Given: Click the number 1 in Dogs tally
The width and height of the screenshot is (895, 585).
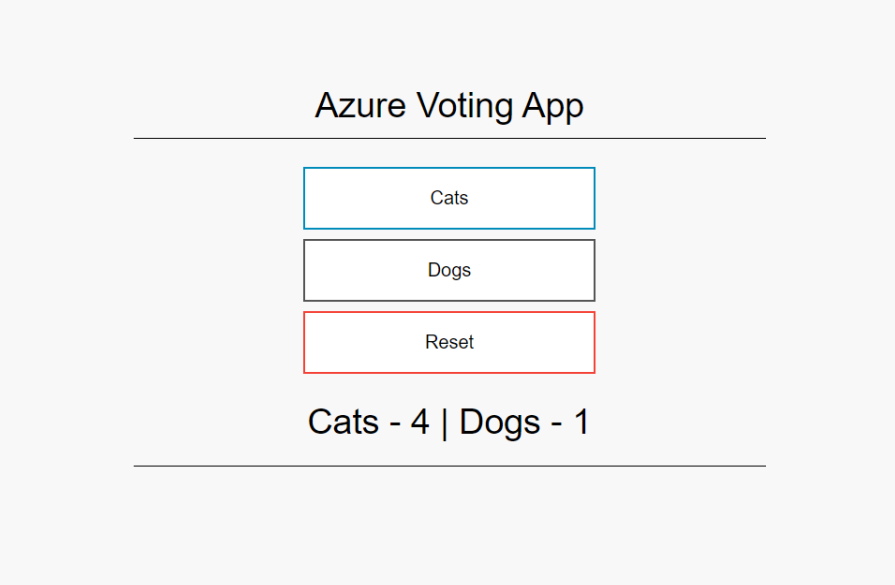Looking at the screenshot, I should click(581, 422).
